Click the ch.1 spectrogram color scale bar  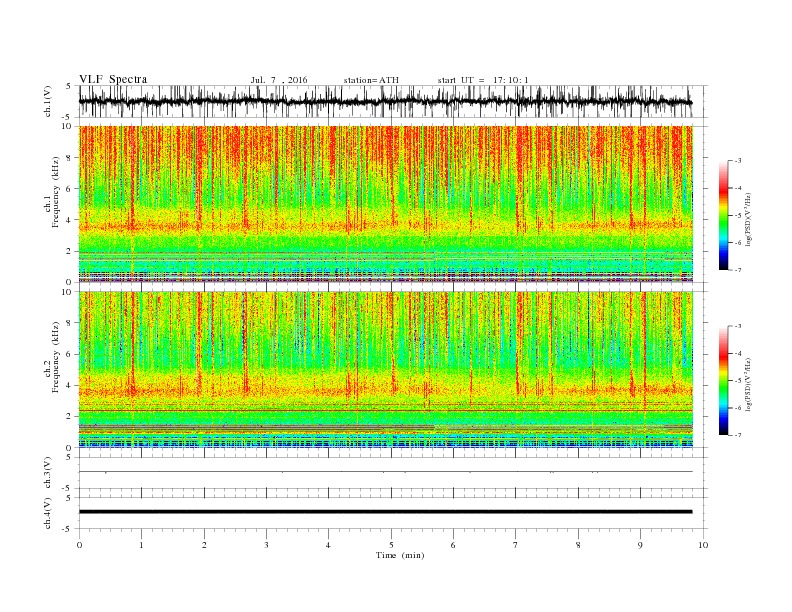[x=723, y=215]
